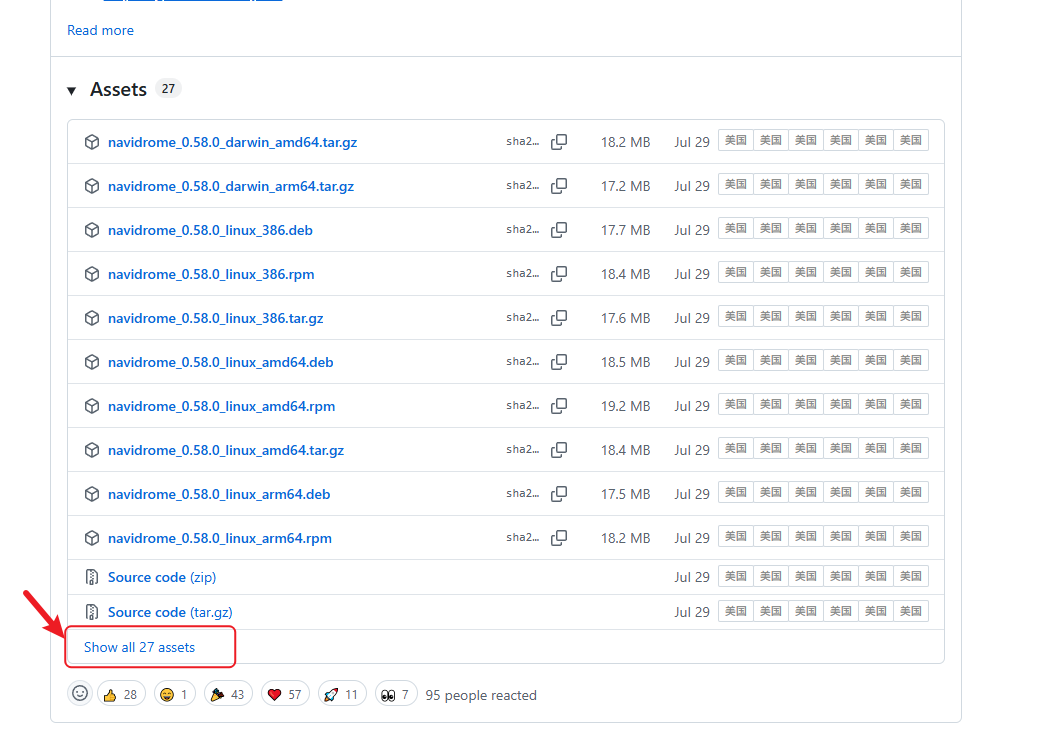Click package icon beside linux_amd64.rpm
1064x744 pixels.
(x=92, y=406)
